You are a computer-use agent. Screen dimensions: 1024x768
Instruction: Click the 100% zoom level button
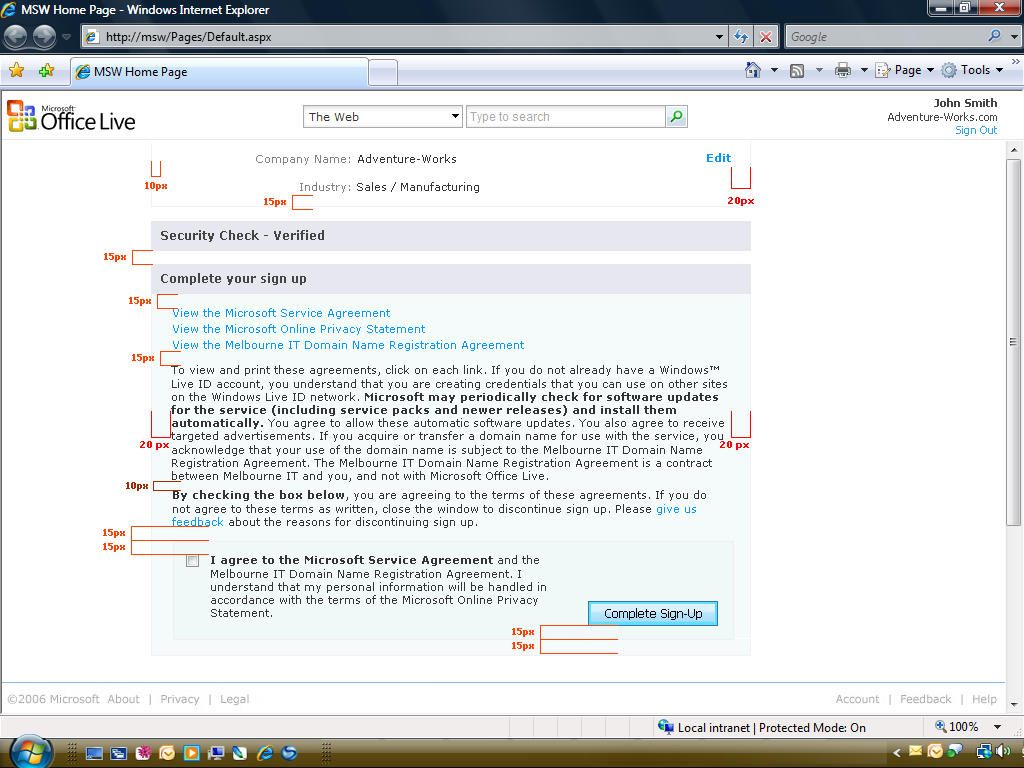pyautogui.click(x=957, y=727)
